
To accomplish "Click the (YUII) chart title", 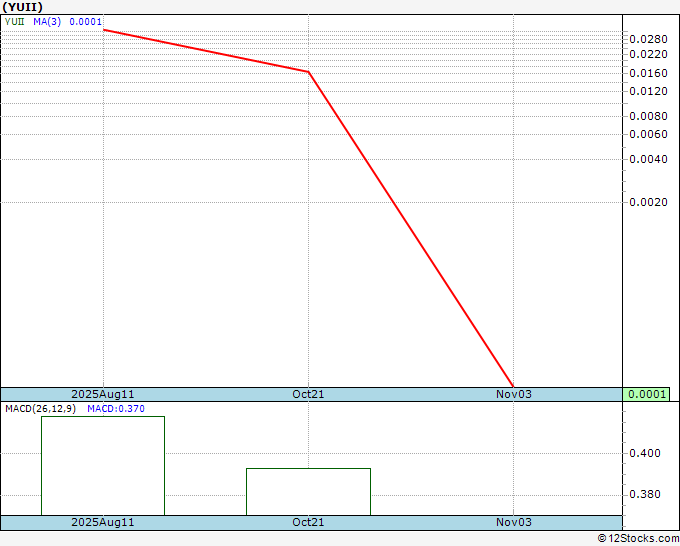I will pos(23,7).
